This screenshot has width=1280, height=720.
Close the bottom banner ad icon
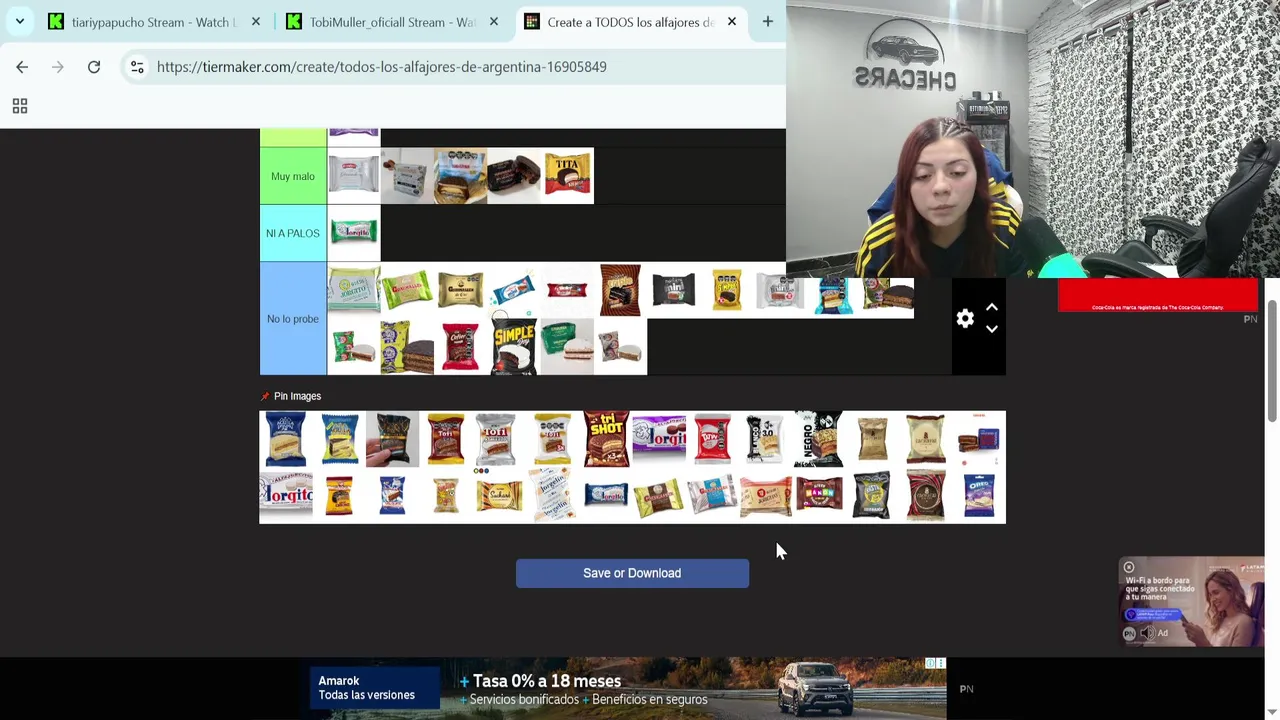click(x=940, y=663)
